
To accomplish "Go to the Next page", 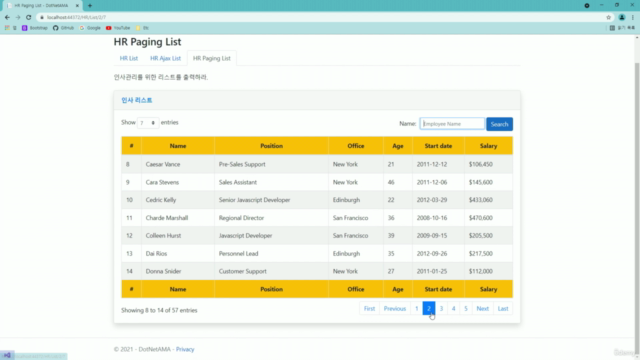I will [x=482, y=309].
